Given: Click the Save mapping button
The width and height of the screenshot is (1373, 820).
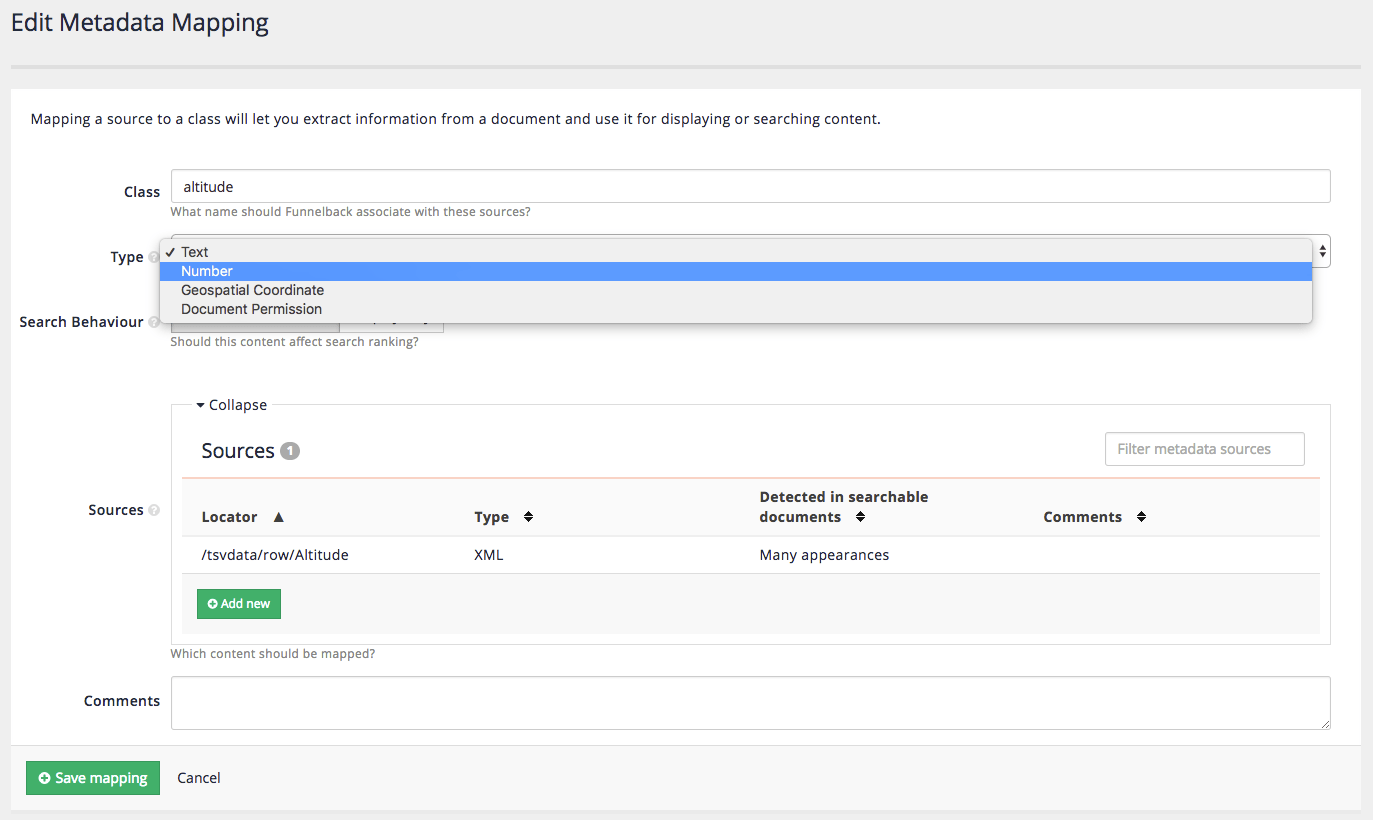Looking at the screenshot, I should click(93, 778).
